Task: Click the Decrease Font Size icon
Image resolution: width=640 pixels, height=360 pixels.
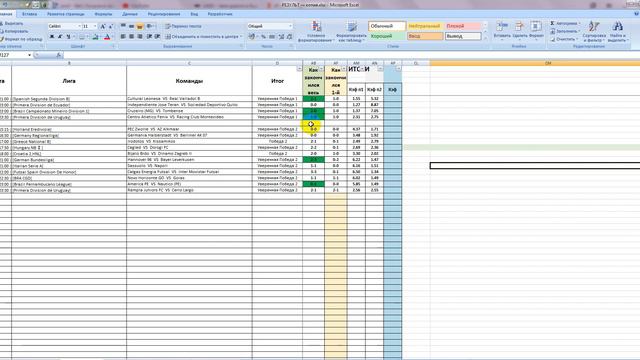Action: click(111, 26)
